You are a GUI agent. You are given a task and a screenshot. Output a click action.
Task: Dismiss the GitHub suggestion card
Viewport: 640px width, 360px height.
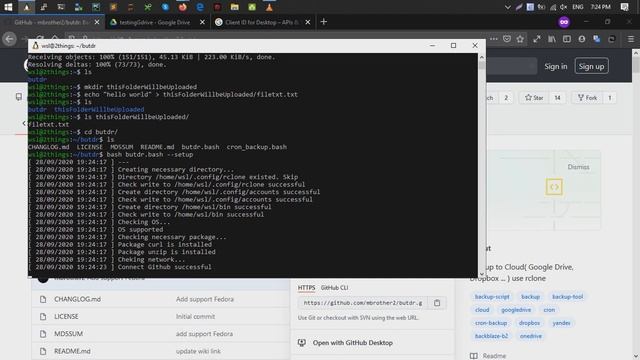[578, 167]
